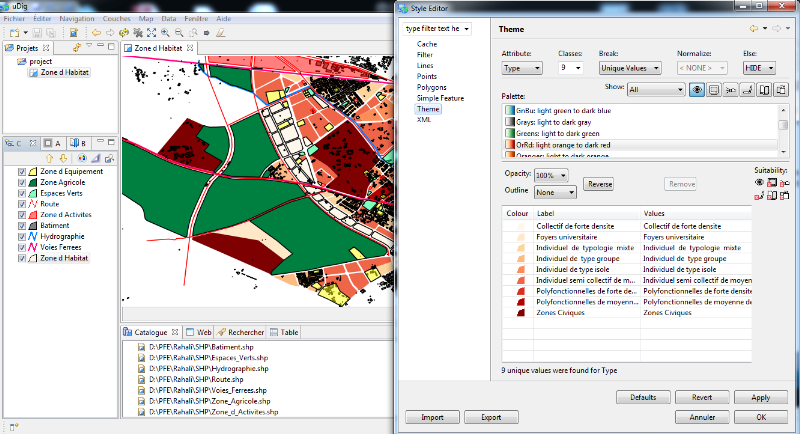
Task: Open the Opacity dropdown set to 100%
Action: (x=550, y=175)
